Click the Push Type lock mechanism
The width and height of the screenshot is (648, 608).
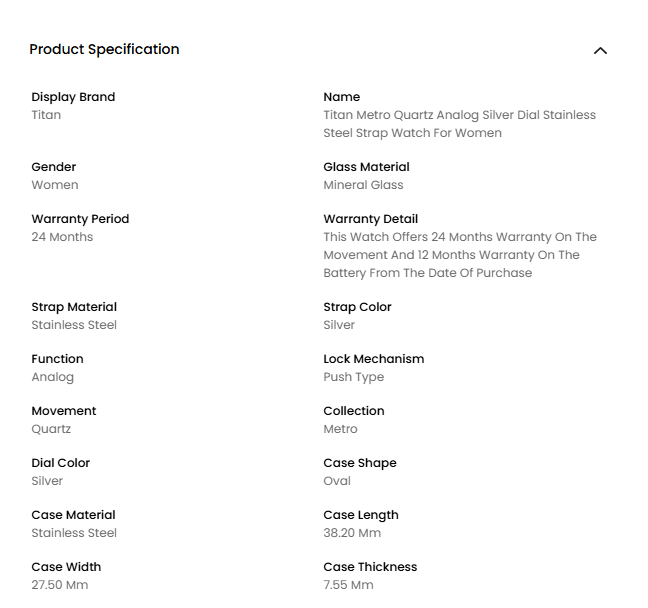click(x=354, y=377)
